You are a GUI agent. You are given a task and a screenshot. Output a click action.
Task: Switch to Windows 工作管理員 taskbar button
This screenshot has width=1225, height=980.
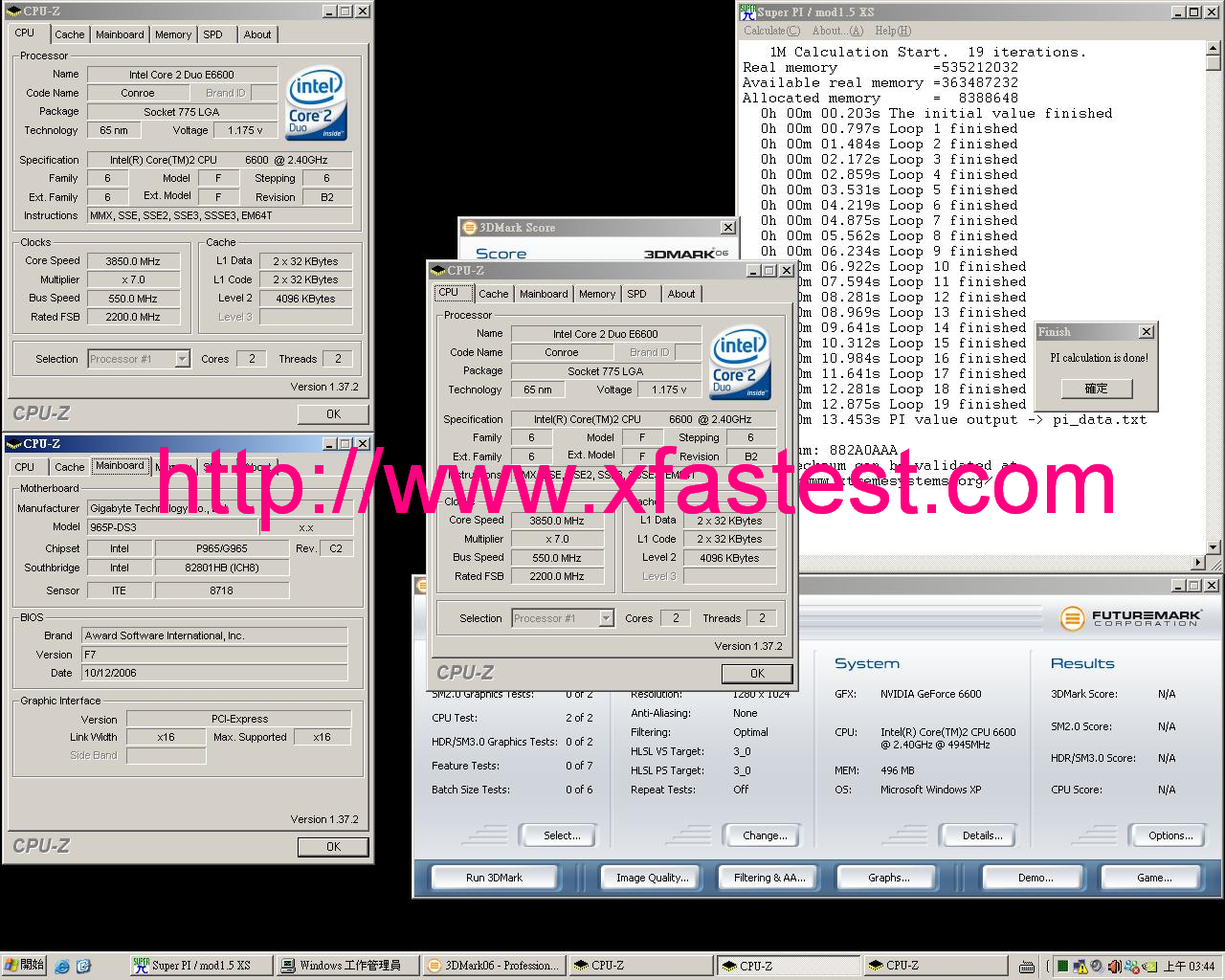(x=346, y=966)
